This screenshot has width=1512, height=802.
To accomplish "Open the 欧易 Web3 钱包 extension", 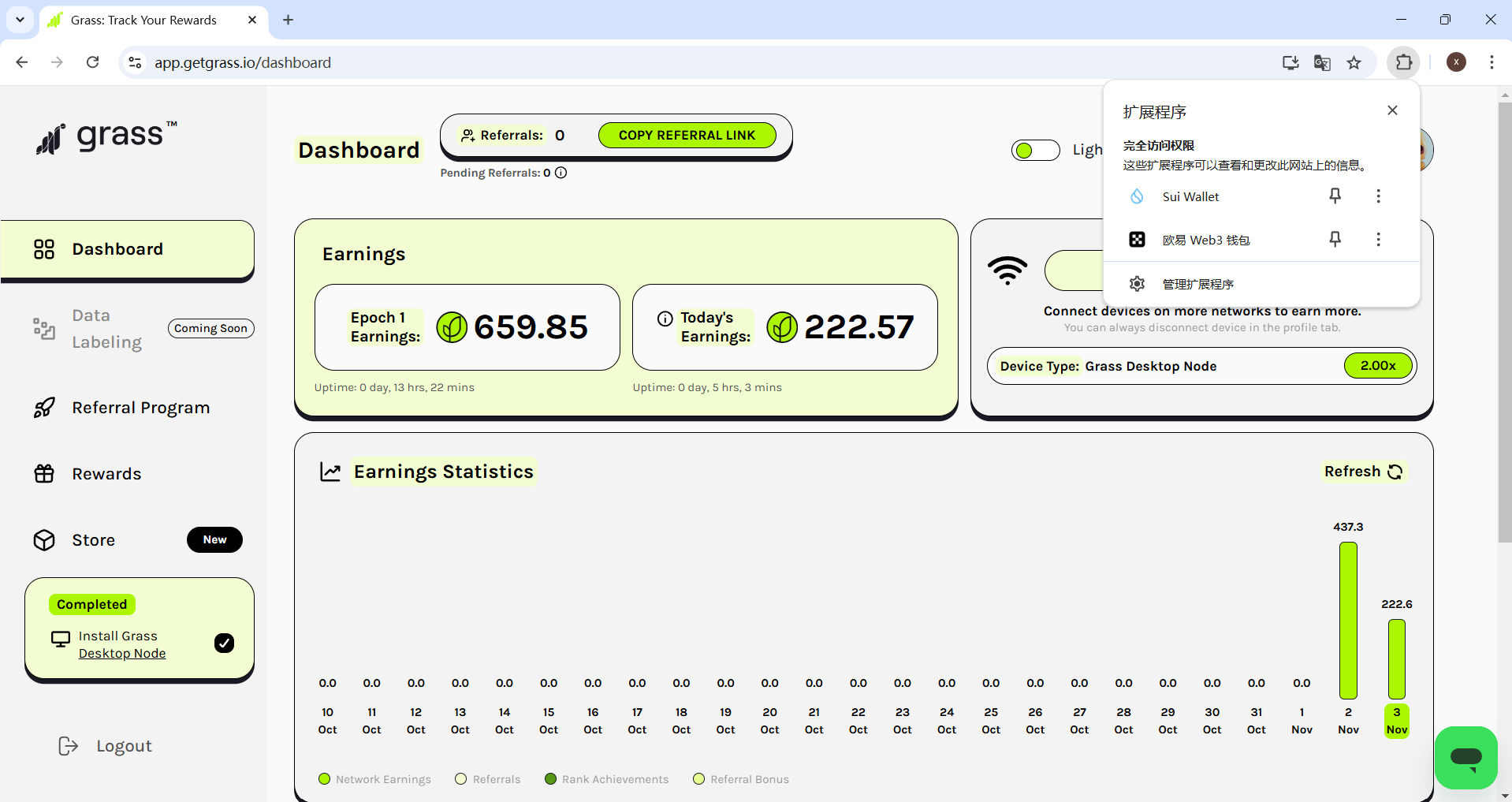I will coord(1206,240).
